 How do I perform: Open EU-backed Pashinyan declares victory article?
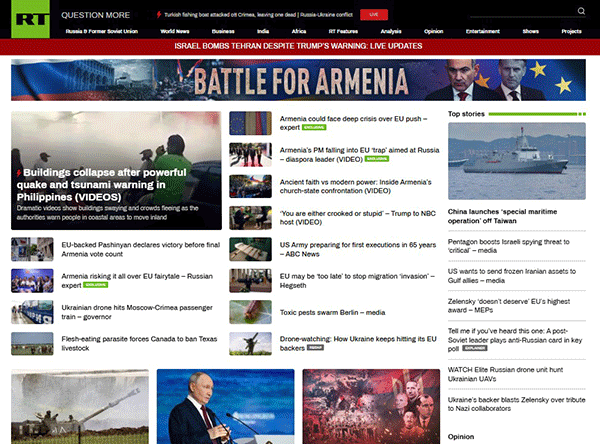(140, 249)
